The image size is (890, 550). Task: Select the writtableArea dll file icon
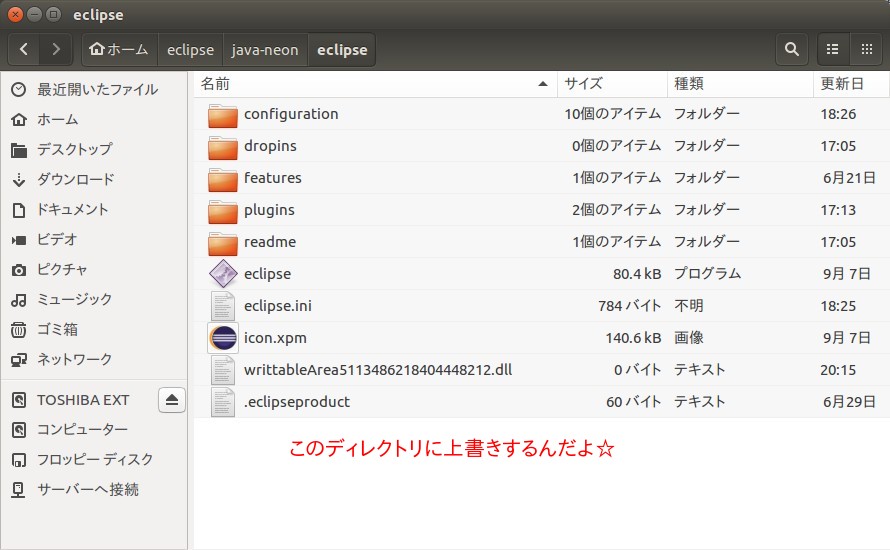pos(222,370)
